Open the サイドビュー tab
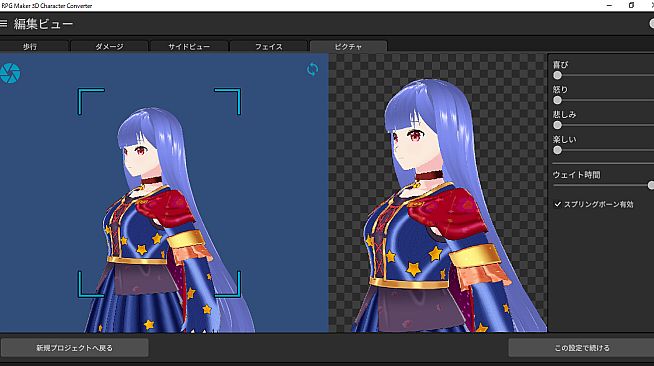The height and width of the screenshot is (366, 654). click(x=189, y=46)
